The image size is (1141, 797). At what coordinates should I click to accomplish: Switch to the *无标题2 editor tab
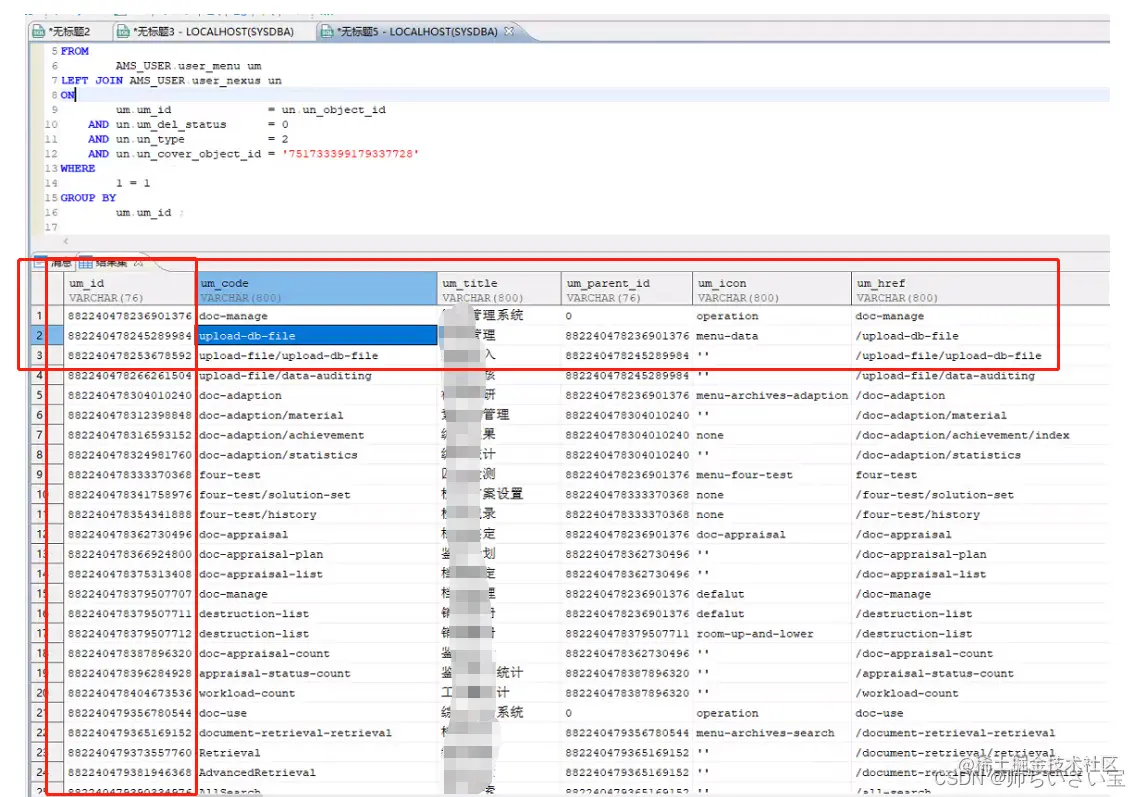tap(62, 31)
